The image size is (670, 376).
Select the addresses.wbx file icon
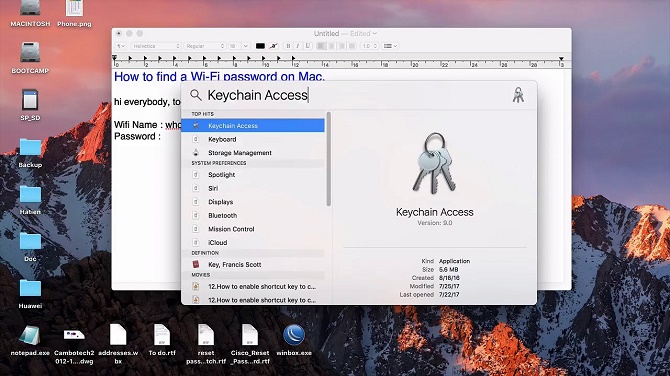(x=118, y=344)
